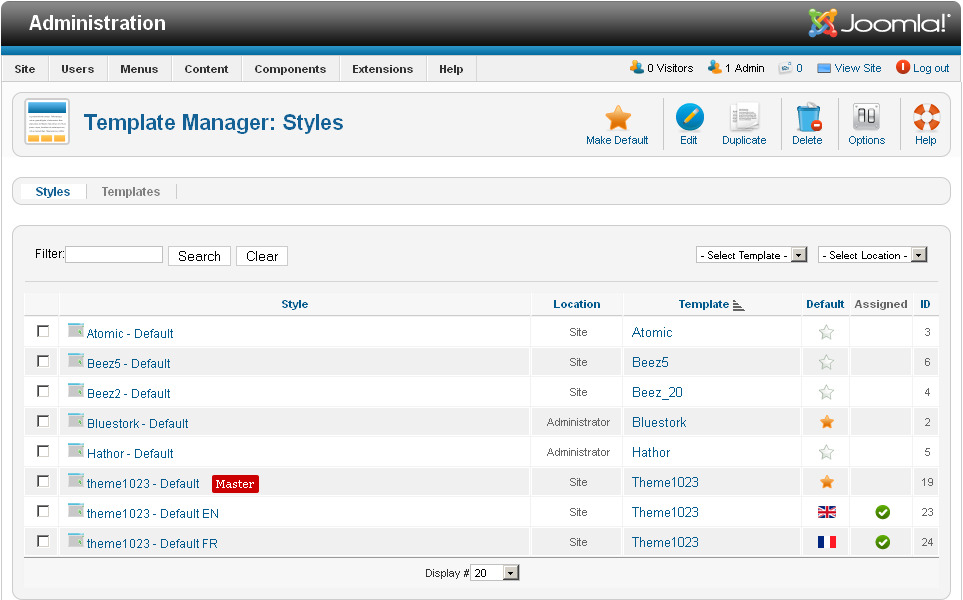Click the Duplicate toolbar icon
Image resolution: width=963 pixels, height=600 pixels.
(x=744, y=117)
